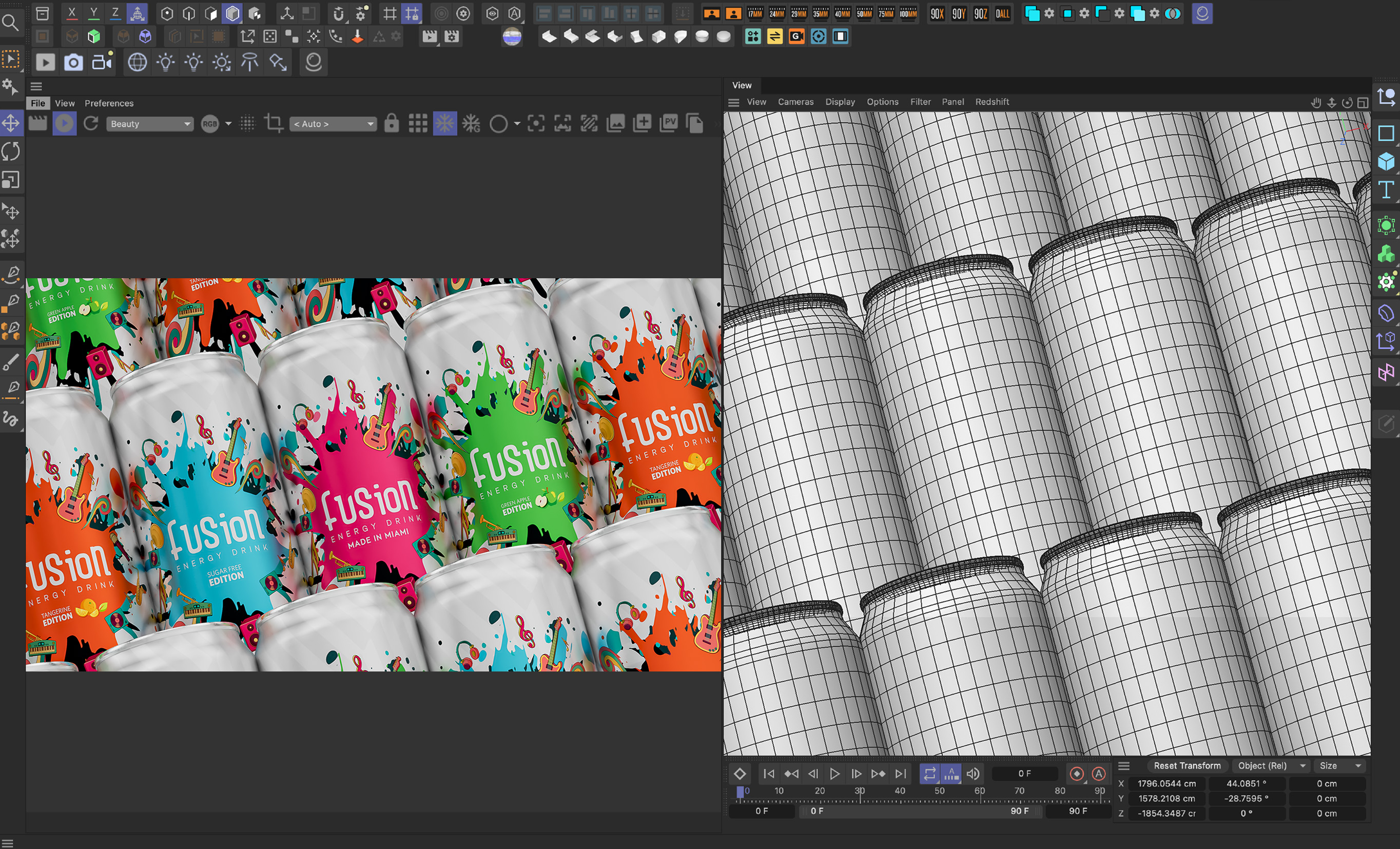1400x849 pixels.
Task: Enable autokeying with the A record button
Action: click(x=1098, y=774)
